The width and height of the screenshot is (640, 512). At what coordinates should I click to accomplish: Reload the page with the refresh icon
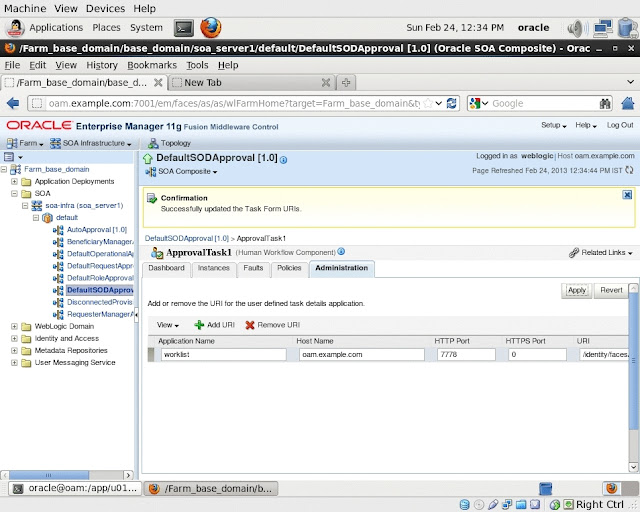click(451, 103)
